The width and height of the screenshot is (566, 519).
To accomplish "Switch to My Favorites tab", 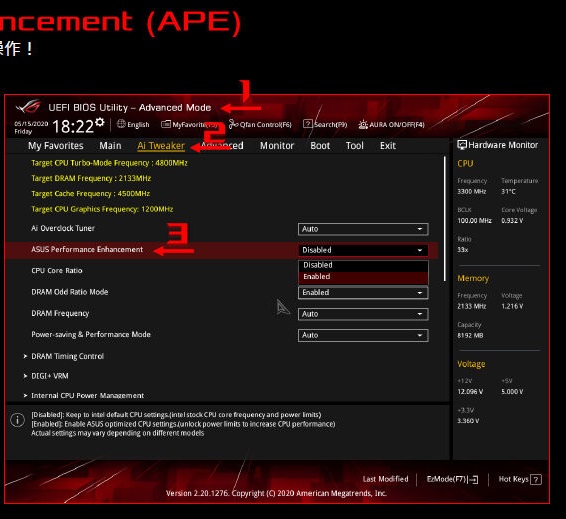I will tap(56, 146).
